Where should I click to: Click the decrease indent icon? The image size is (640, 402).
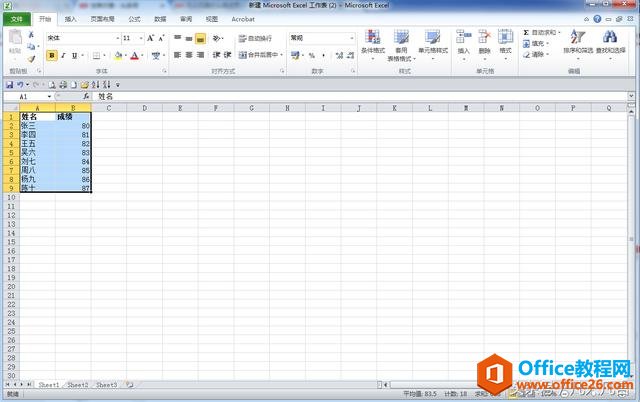[216, 55]
